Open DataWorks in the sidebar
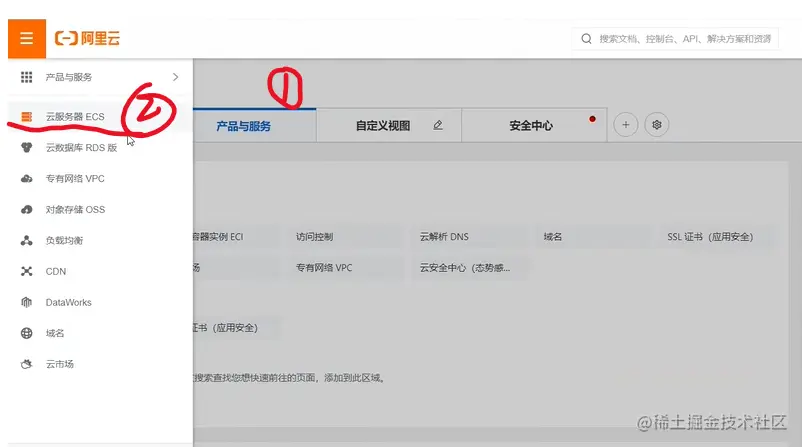 (100, 302)
